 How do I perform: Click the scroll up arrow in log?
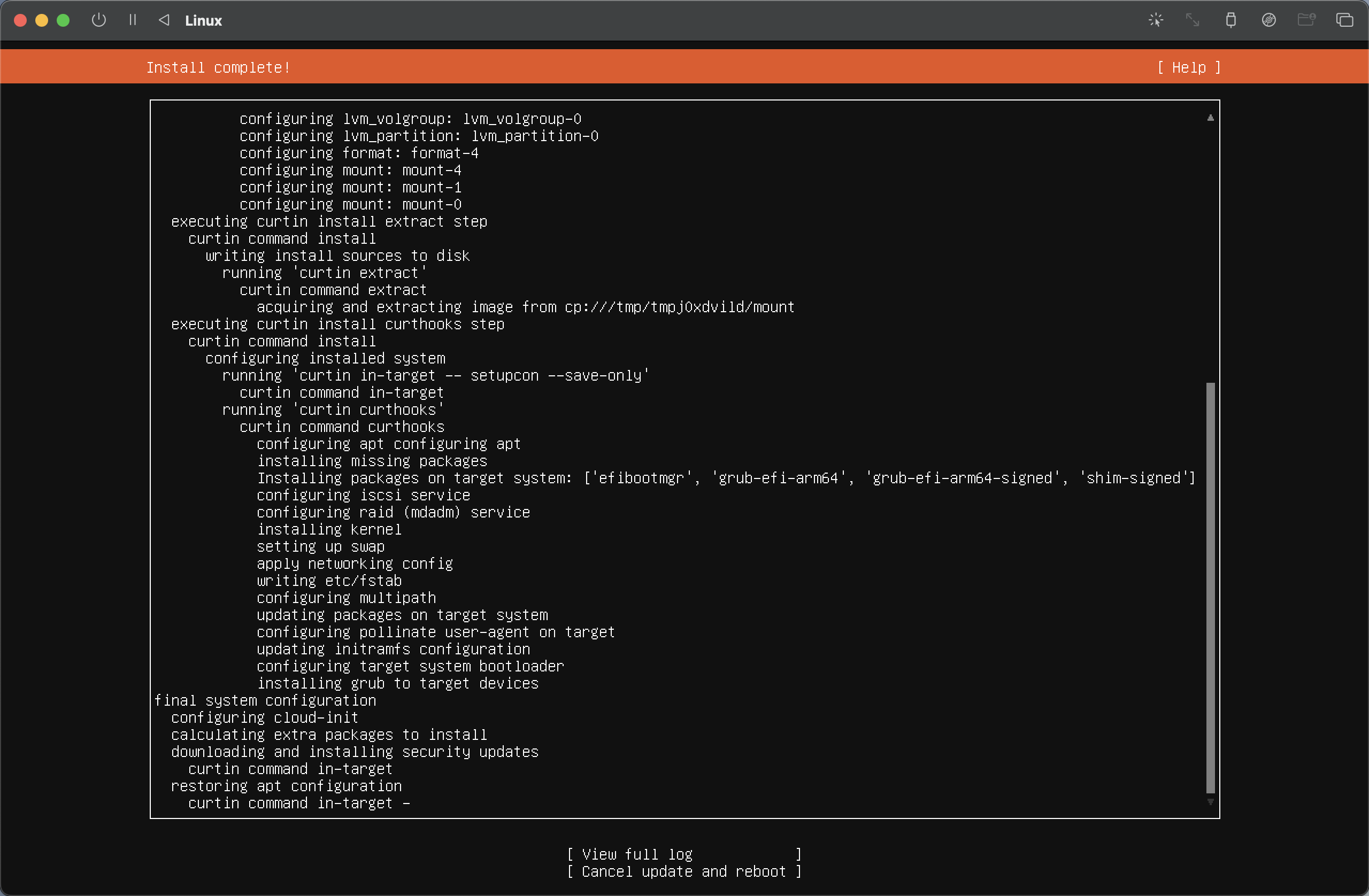click(x=1210, y=118)
